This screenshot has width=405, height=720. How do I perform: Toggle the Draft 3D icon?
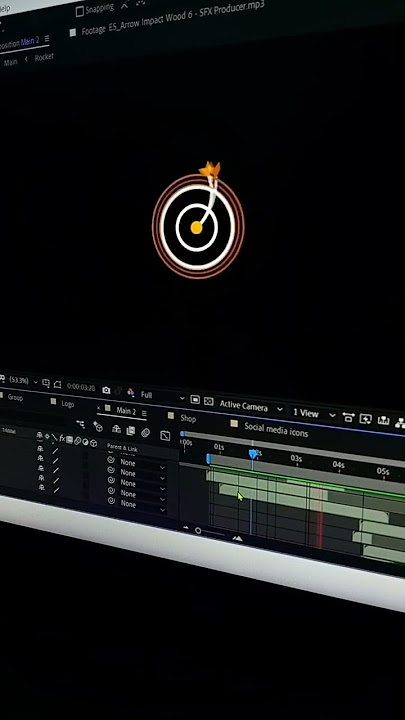coord(98,427)
